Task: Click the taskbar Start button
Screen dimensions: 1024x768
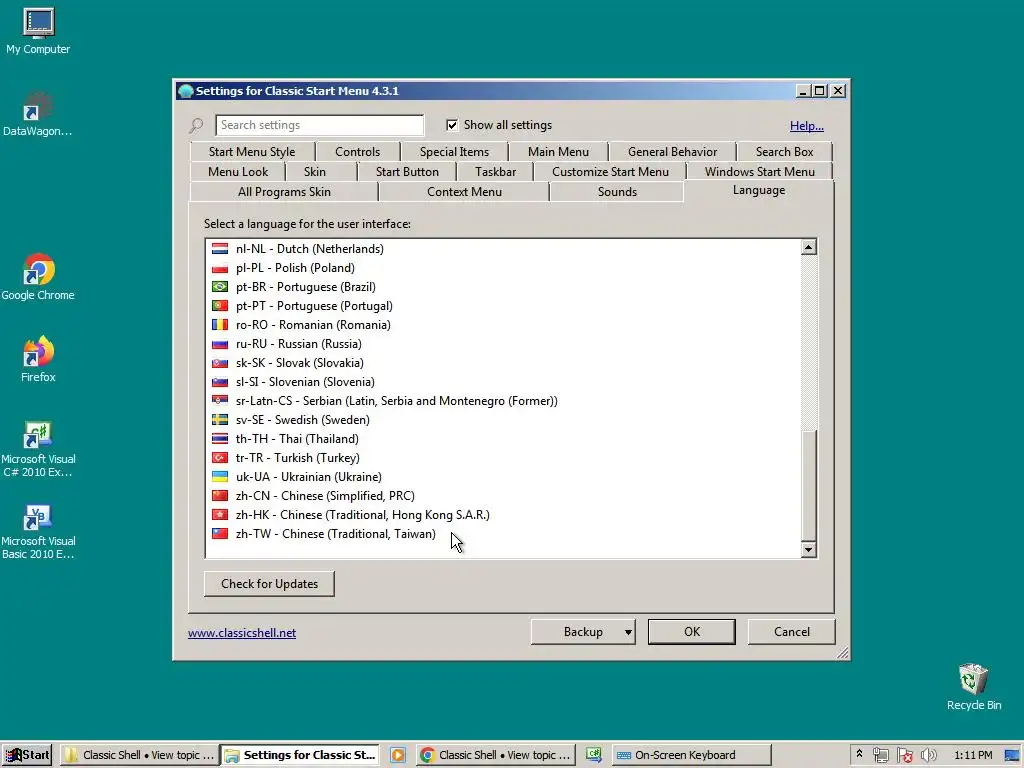Action: (27, 755)
